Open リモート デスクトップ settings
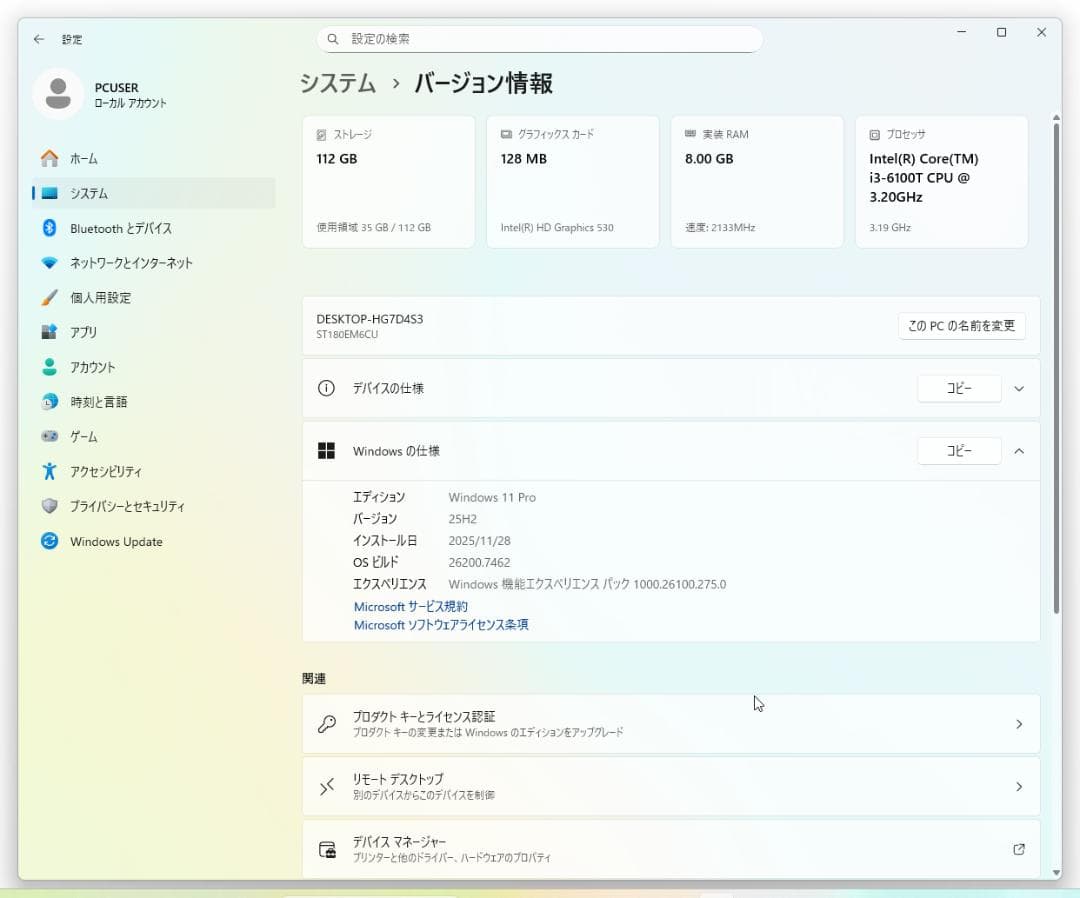Screen dimensions: 1080x898 [670, 786]
